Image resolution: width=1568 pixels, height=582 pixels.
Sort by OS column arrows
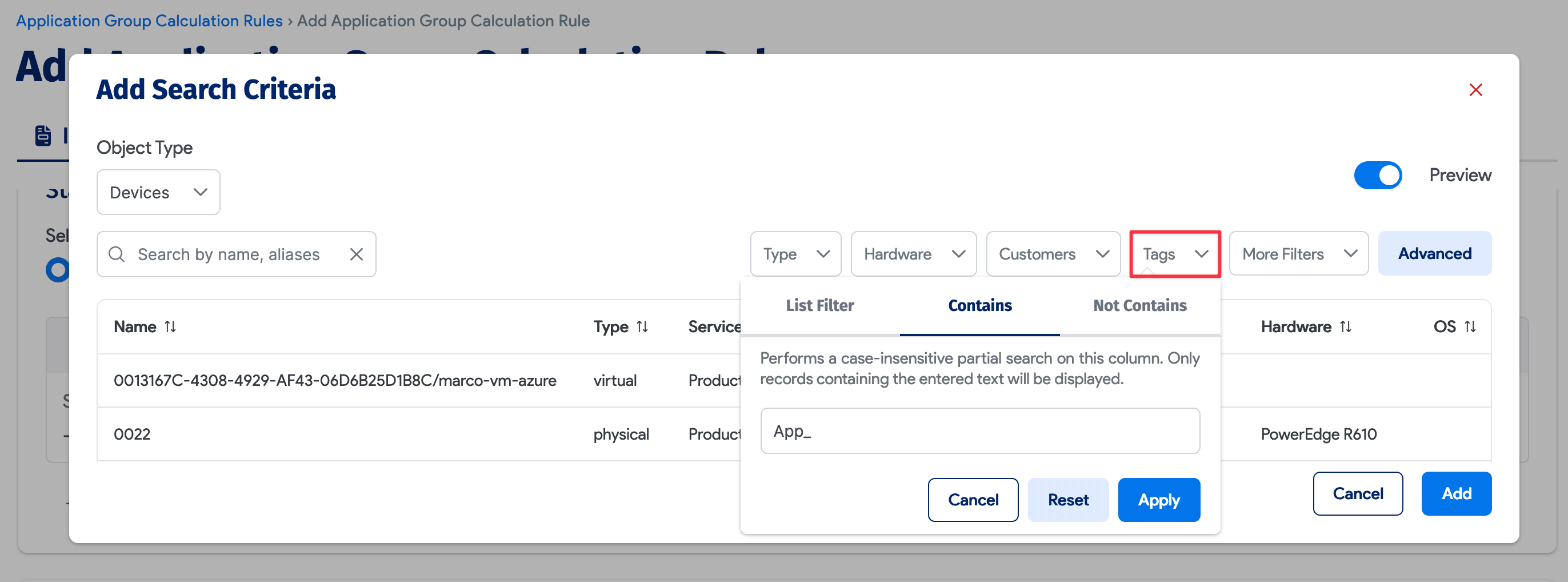click(1470, 327)
